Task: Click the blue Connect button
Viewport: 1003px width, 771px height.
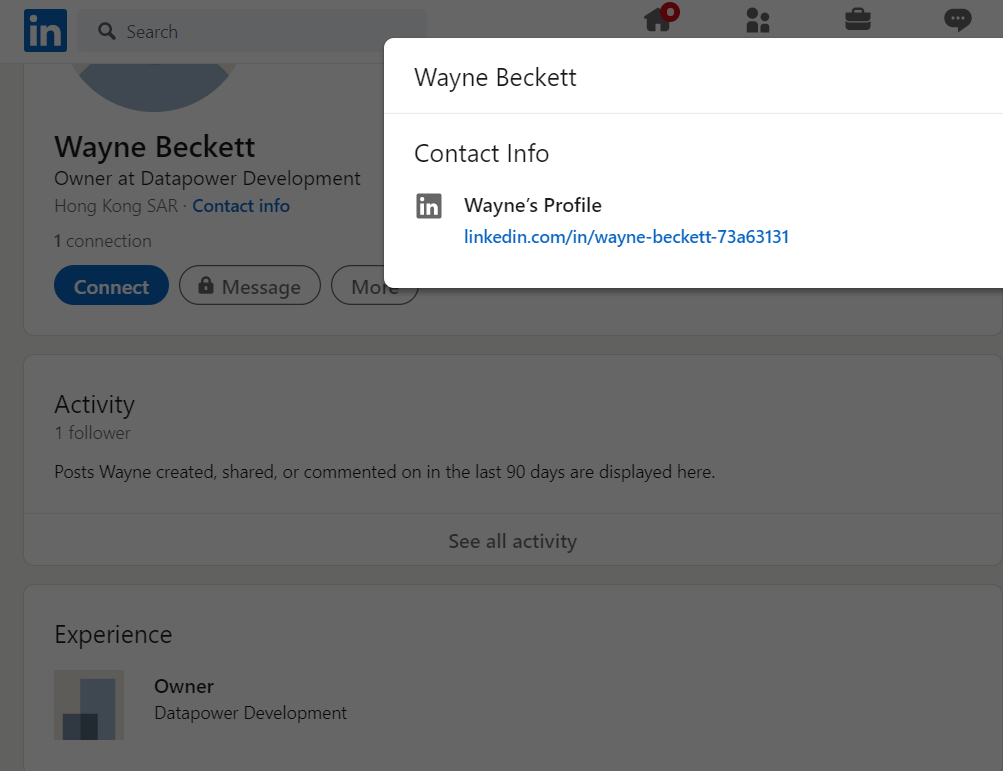Action: pos(111,285)
